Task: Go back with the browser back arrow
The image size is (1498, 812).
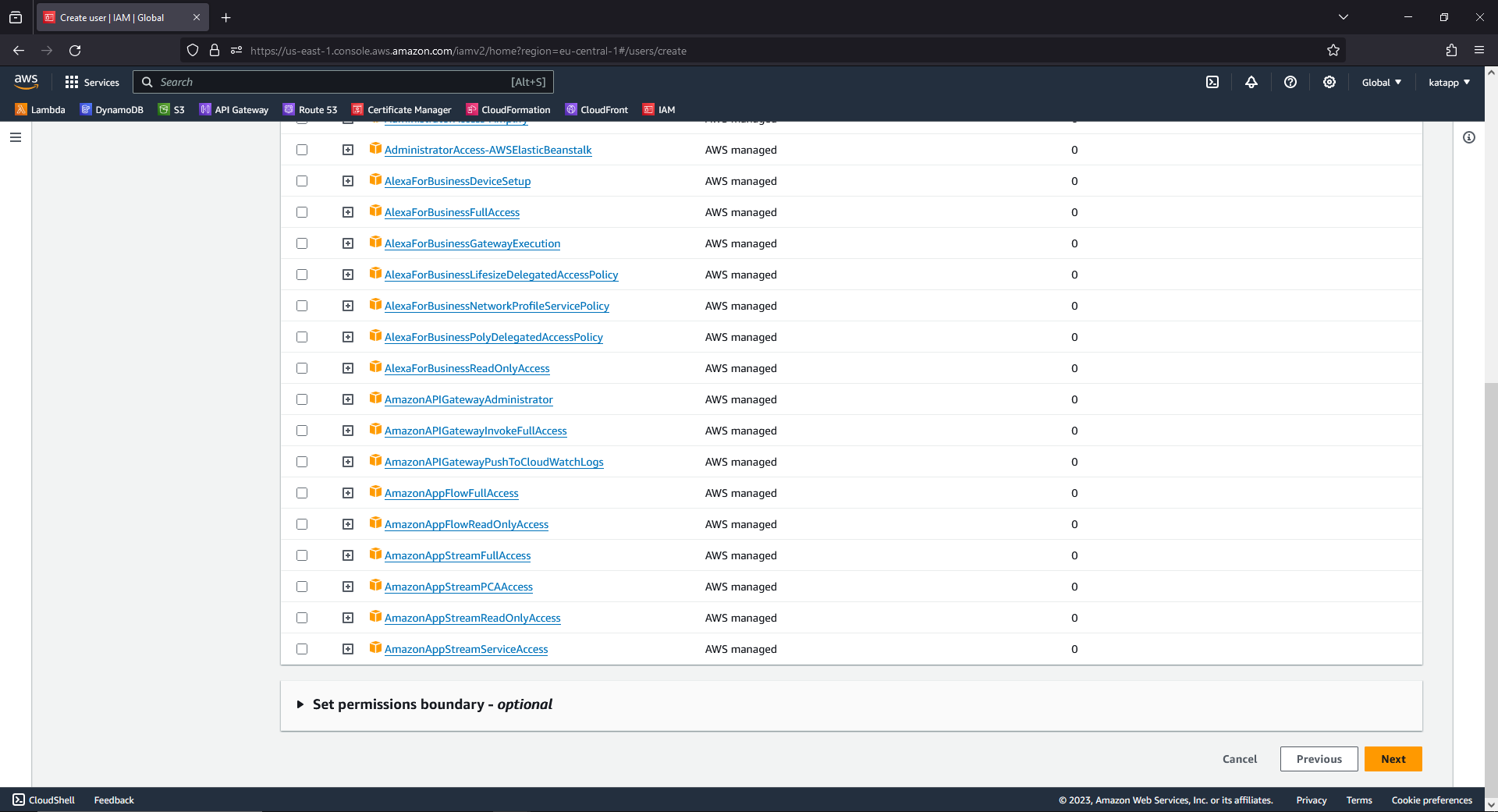Action: pos(19,51)
